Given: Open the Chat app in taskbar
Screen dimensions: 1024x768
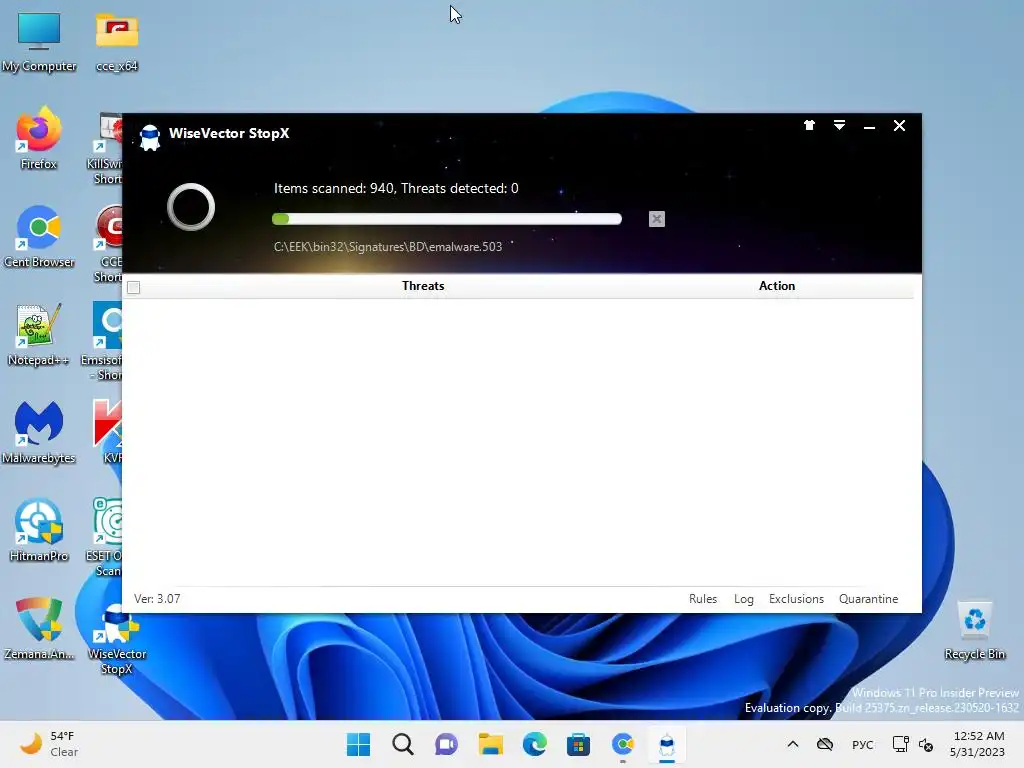Looking at the screenshot, I should (x=447, y=744).
